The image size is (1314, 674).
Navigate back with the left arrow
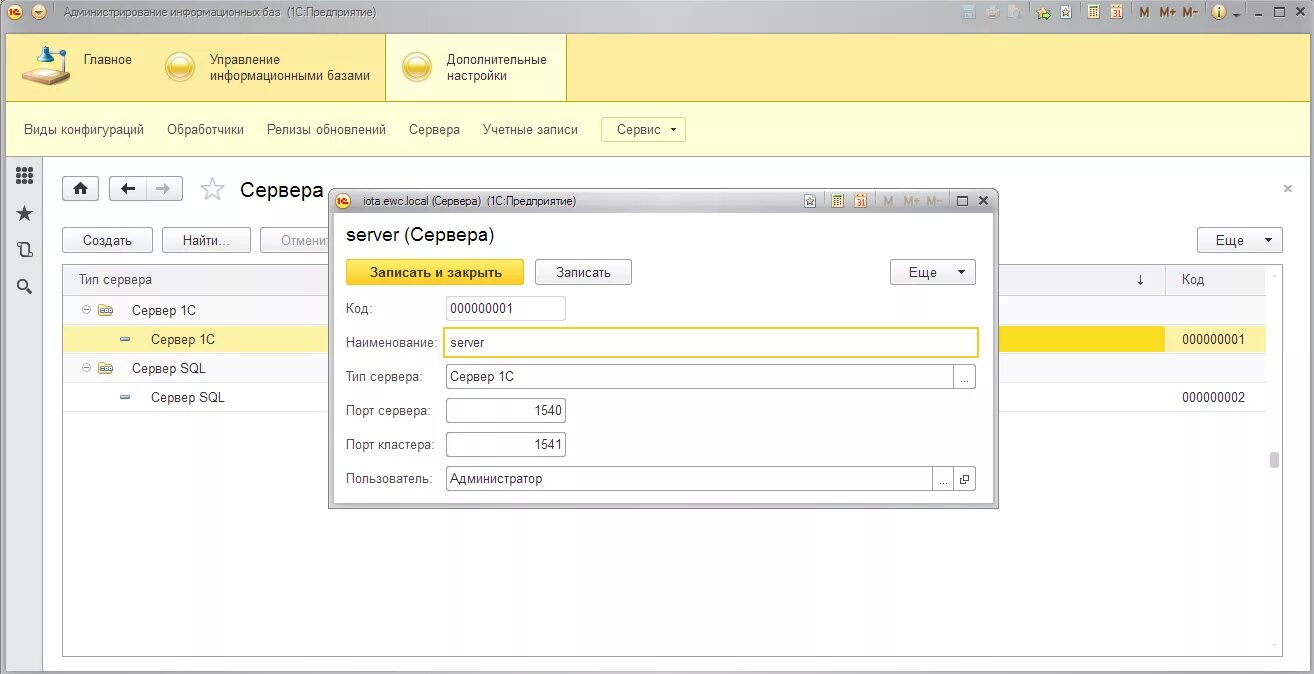[128, 188]
